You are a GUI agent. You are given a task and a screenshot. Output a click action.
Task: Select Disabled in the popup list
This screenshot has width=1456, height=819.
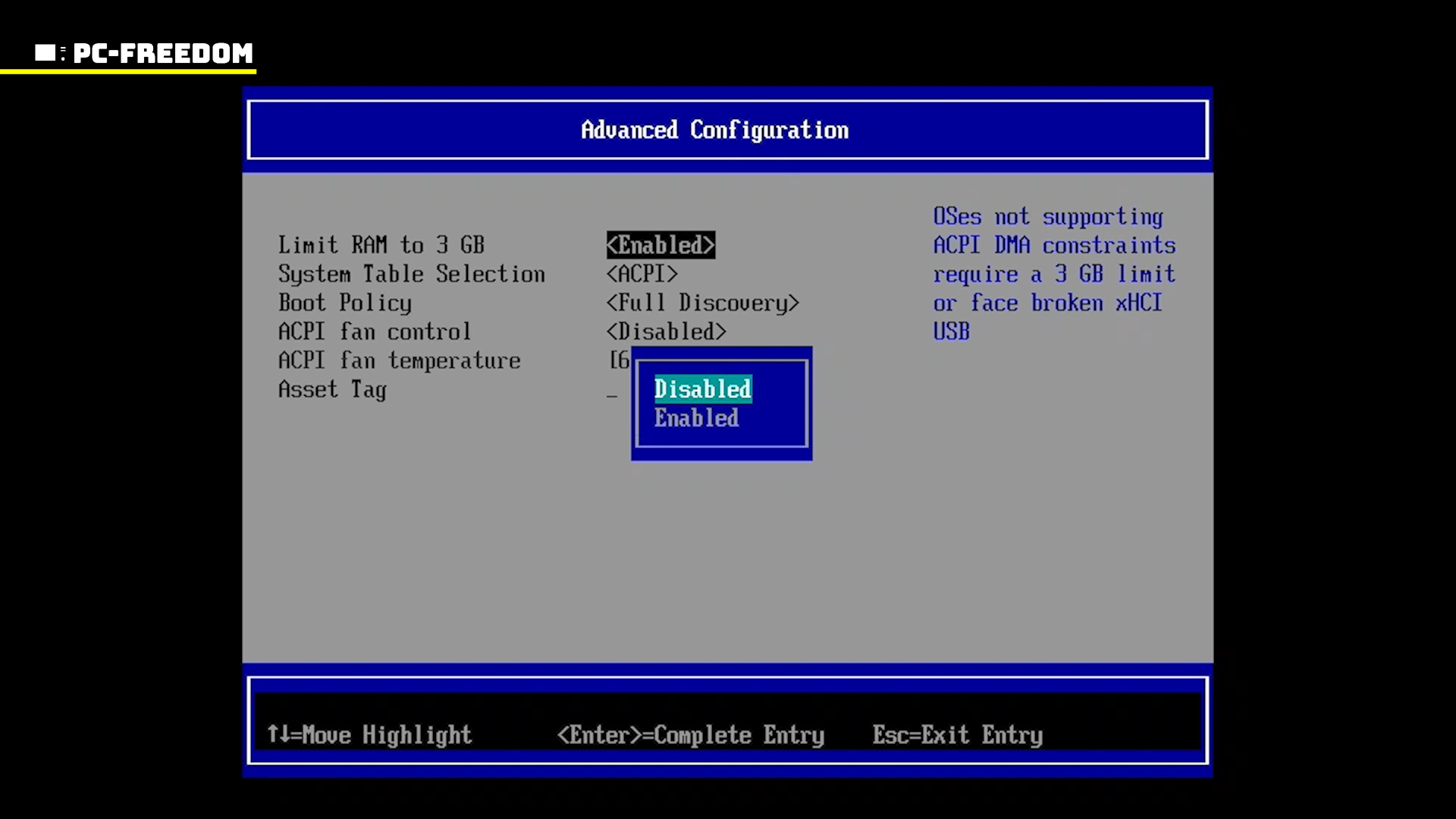(x=702, y=389)
